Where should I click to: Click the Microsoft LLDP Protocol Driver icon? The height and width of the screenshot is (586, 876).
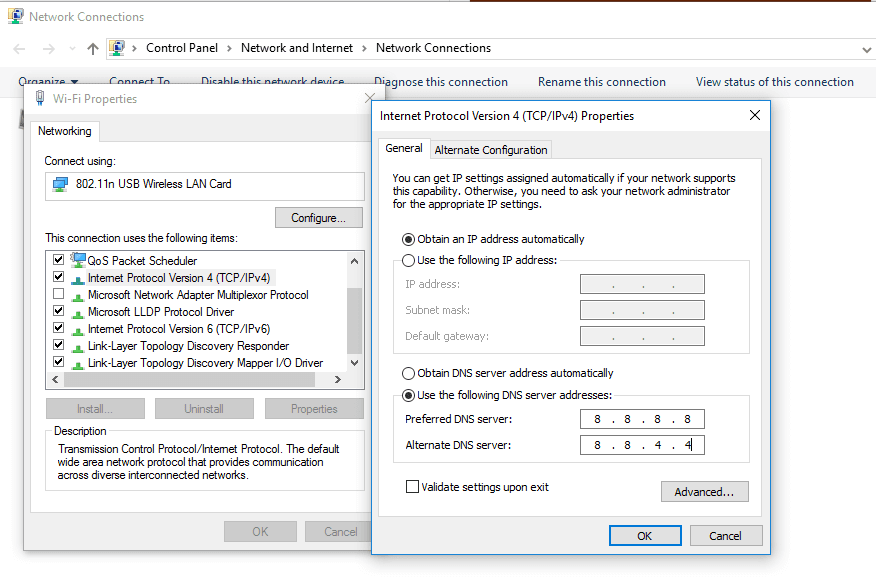pyautogui.click(x=77, y=311)
